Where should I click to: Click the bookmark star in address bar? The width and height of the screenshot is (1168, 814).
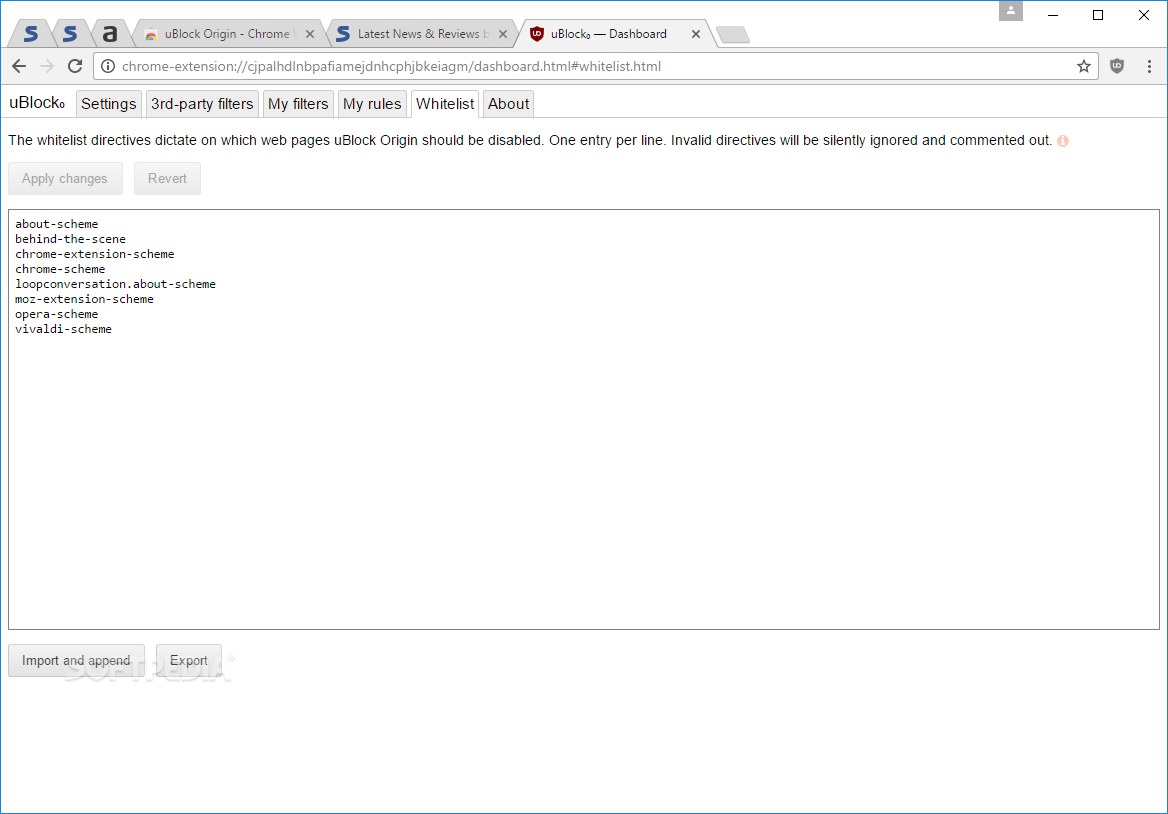click(1084, 66)
